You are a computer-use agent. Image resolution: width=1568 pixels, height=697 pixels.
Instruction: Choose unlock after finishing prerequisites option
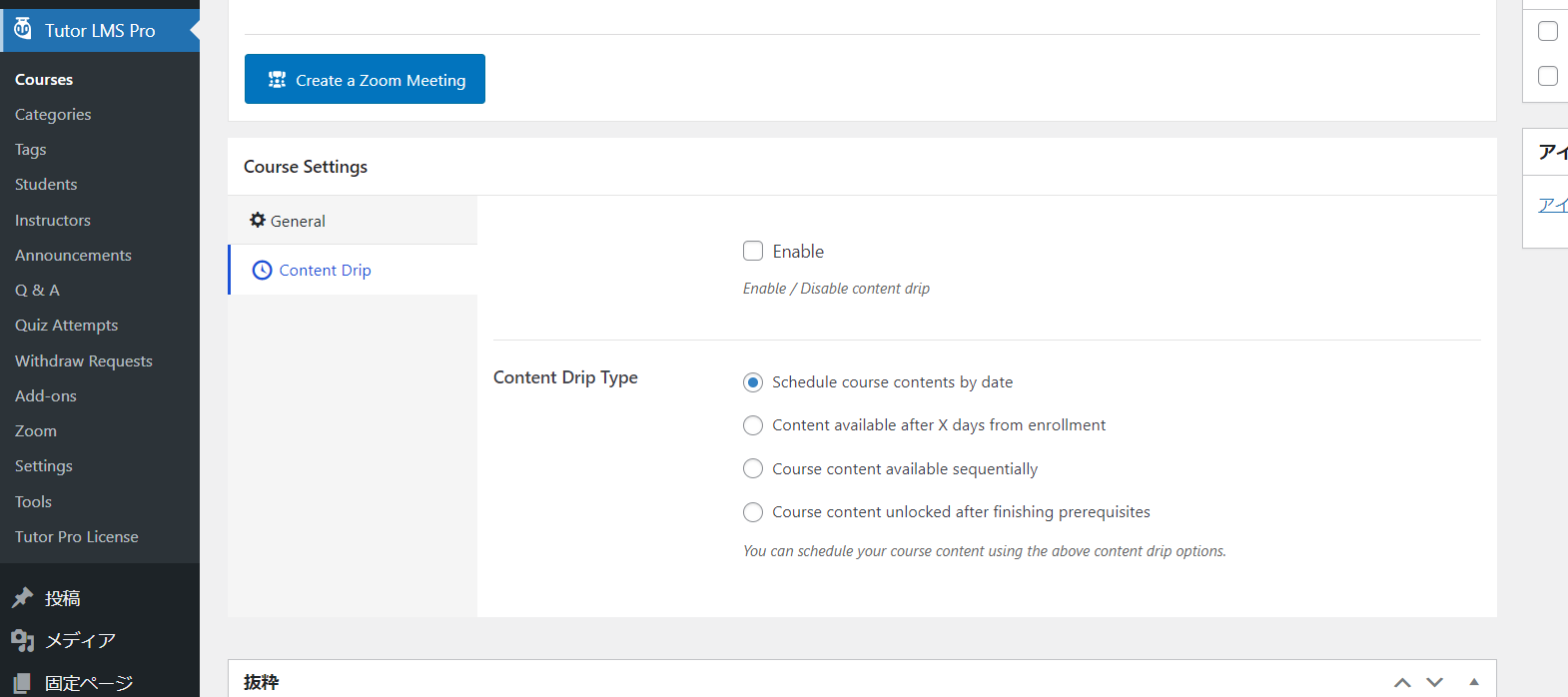(x=753, y=512)
